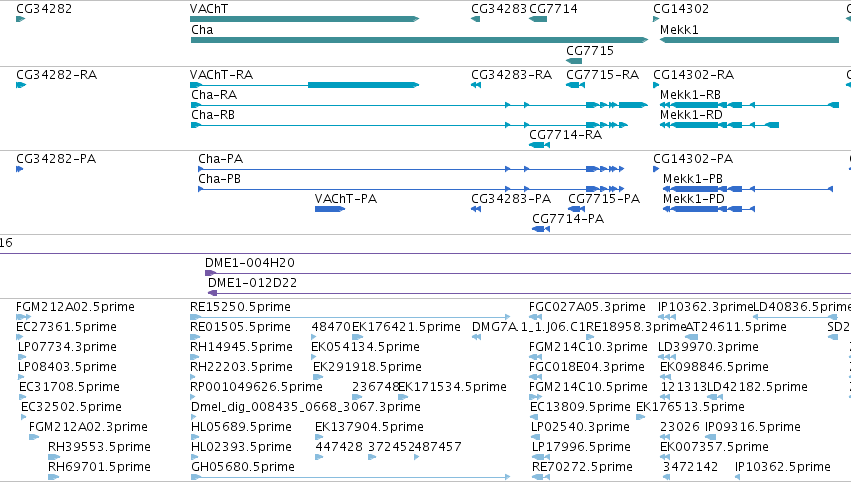Click the RE70272.5prime EST label
Viewport: 851px width, 482px height.
click(x=582, y=468)
